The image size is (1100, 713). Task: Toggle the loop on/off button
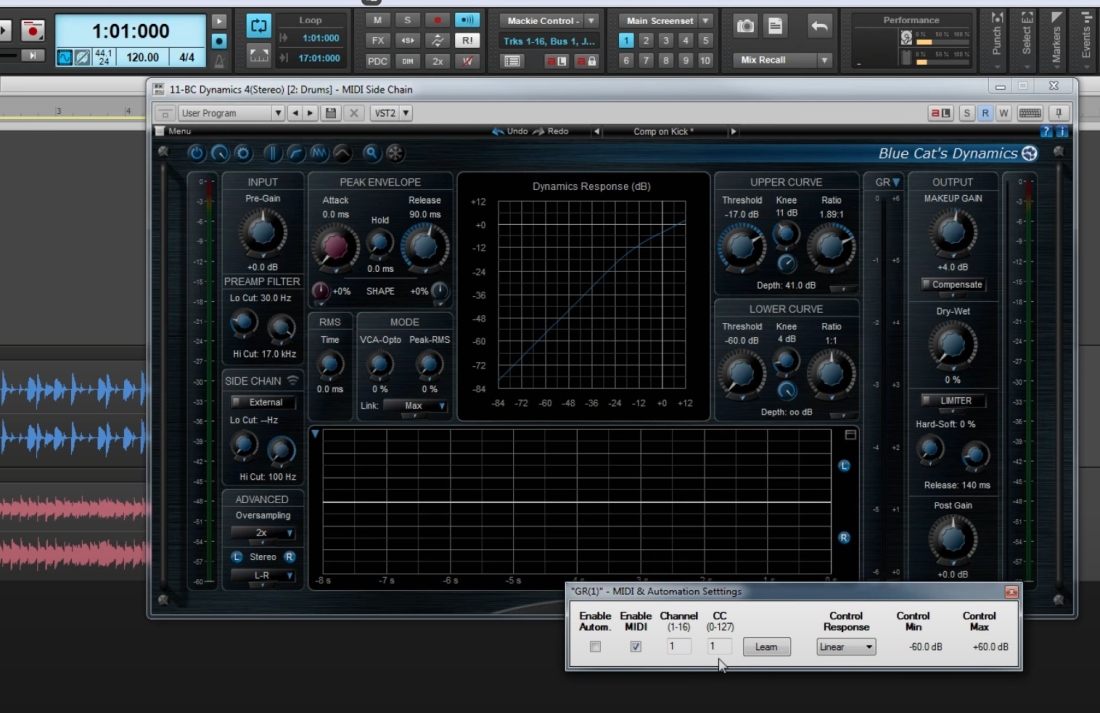(258, 27)
